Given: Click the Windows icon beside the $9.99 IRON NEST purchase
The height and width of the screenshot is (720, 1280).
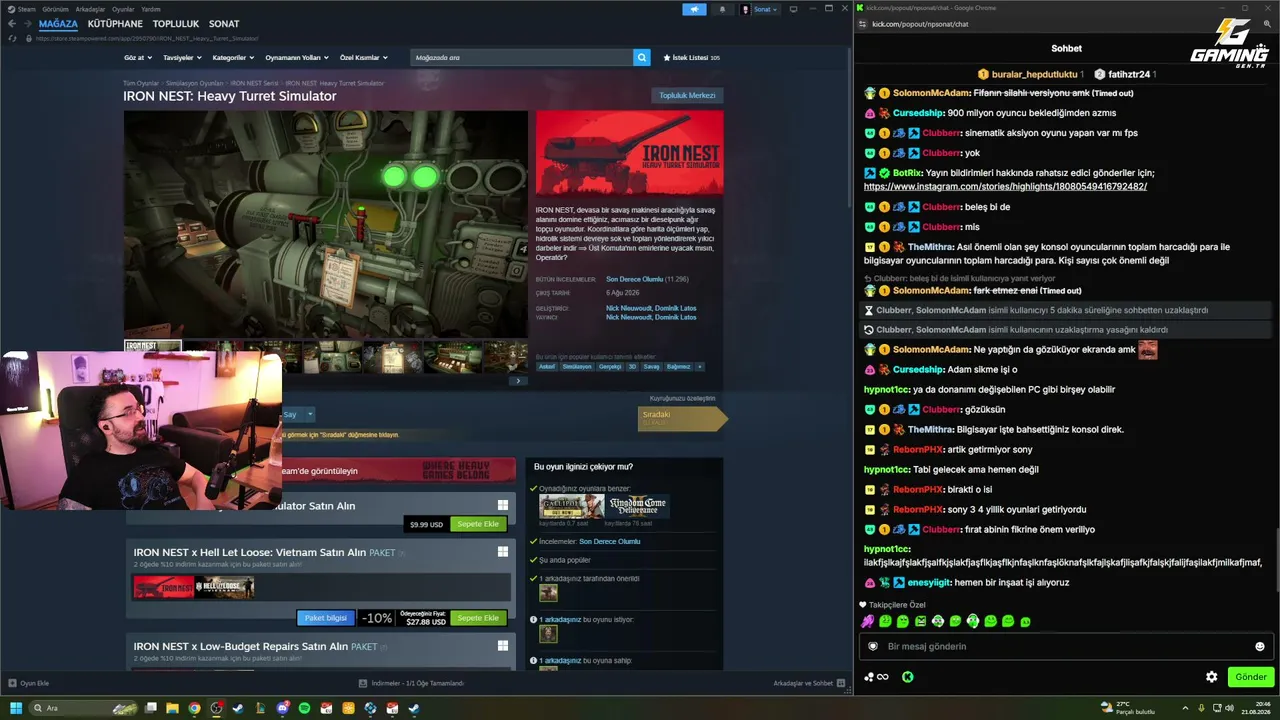Looking at the screenshot, I should [x=503, y=505].
